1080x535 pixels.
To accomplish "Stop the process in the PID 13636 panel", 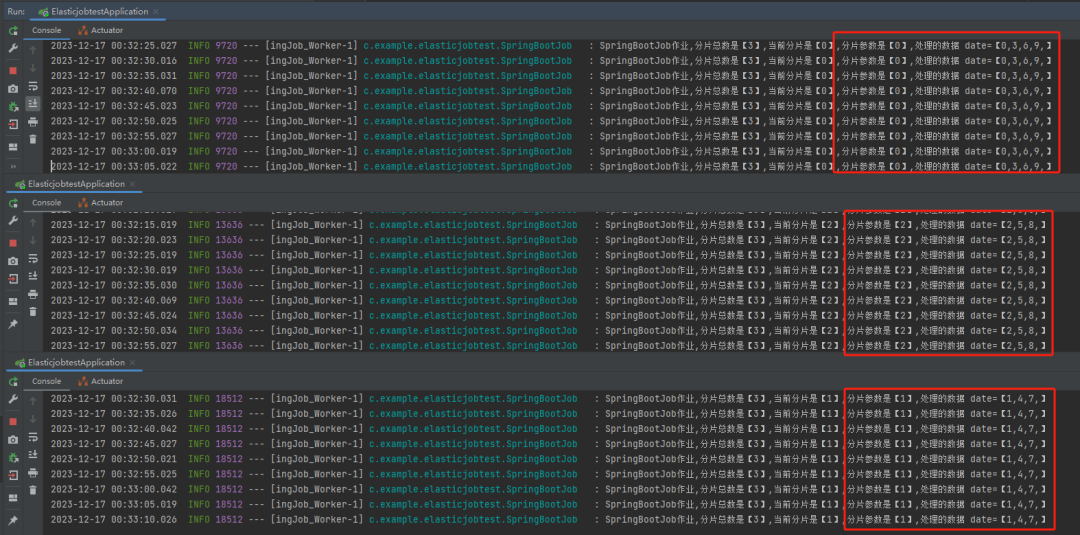I will [13, 243].
